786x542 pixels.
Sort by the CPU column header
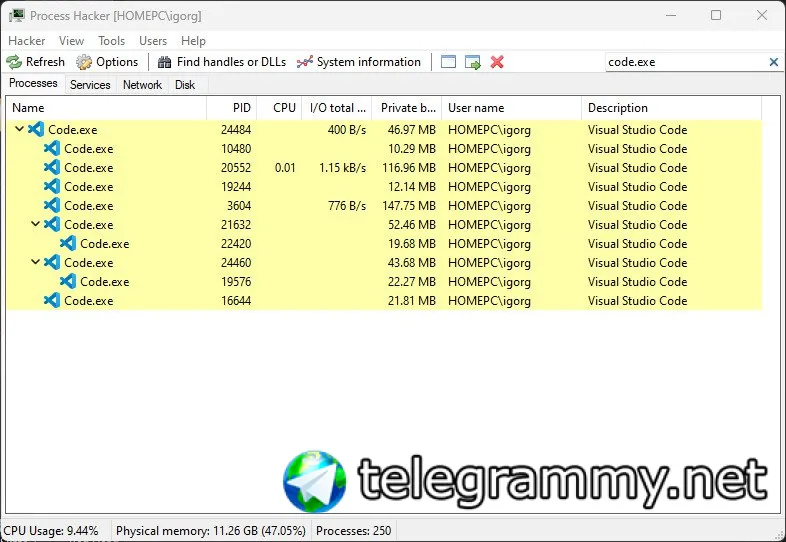click(x=279, y=108)
